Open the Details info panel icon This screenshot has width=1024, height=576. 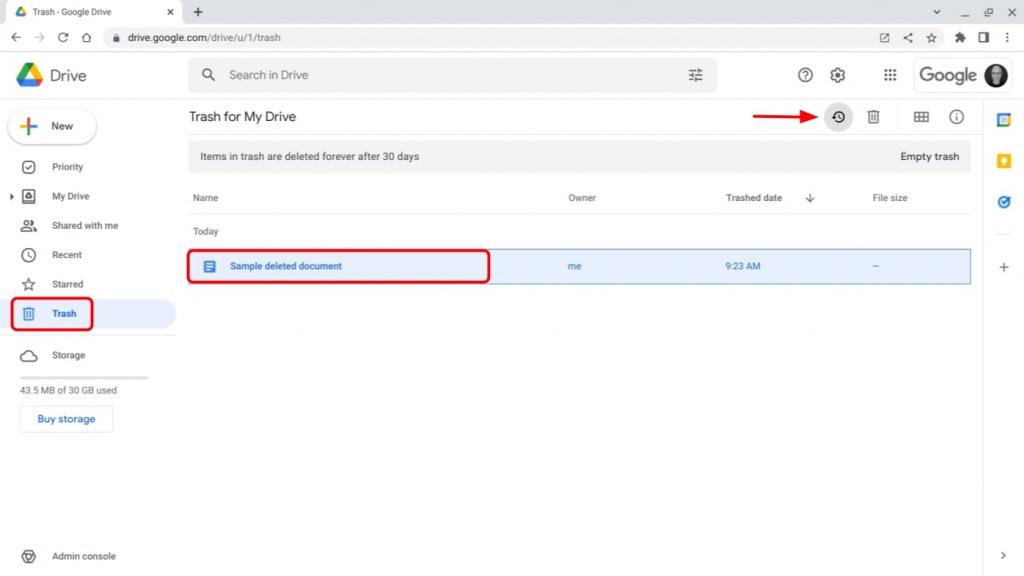point(956,117)
